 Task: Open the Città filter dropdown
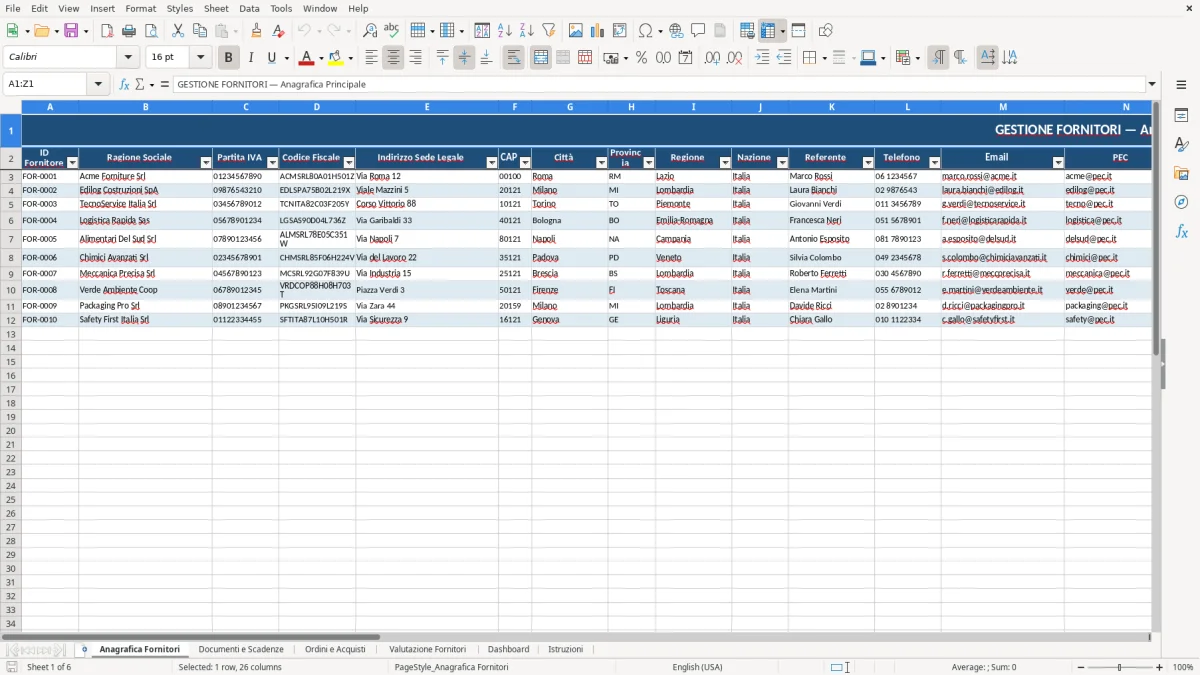pyautogui.click(x=602, y=162)
